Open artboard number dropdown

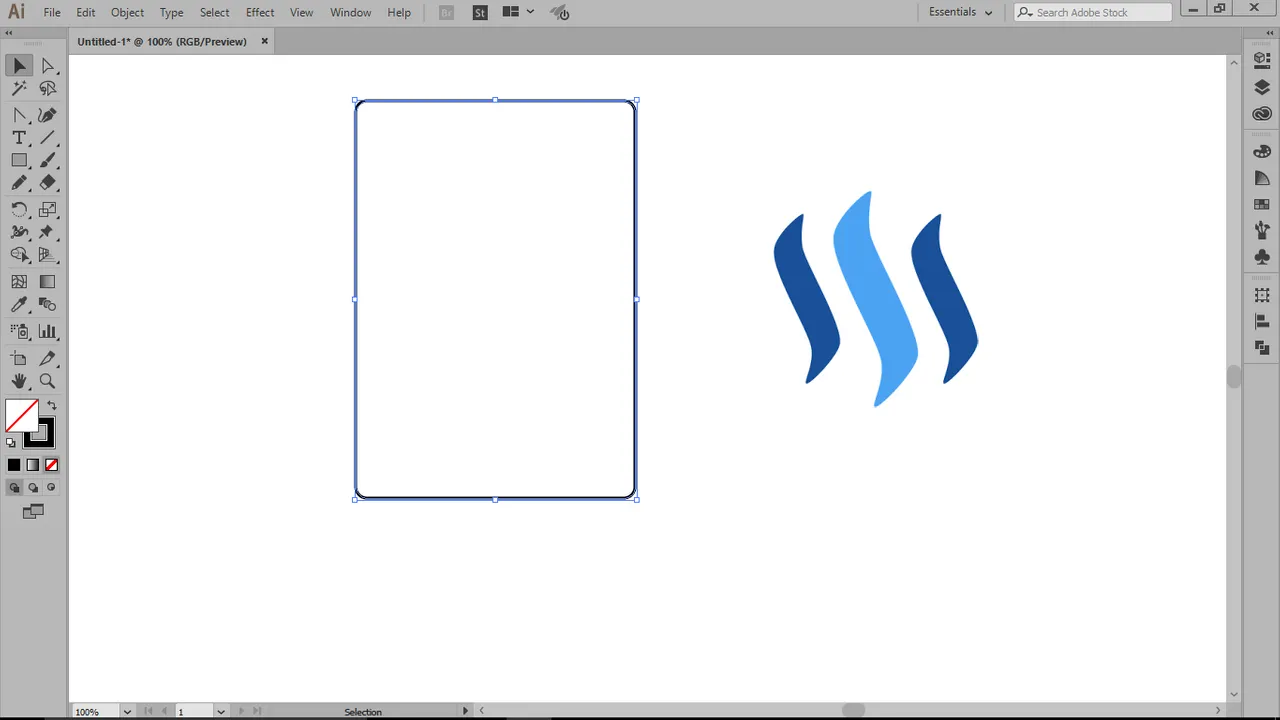point(221,712)
